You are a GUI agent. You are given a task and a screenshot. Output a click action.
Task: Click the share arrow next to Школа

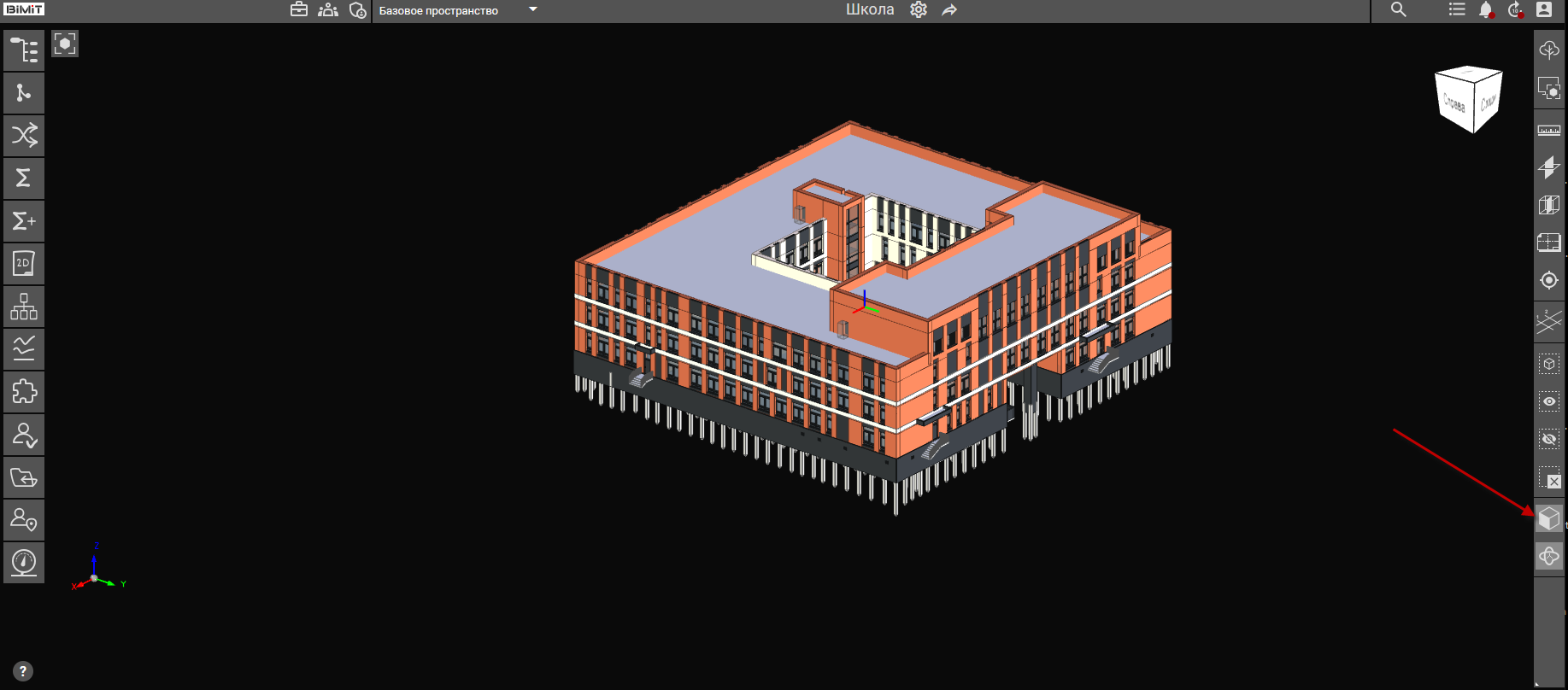point(949,10)
